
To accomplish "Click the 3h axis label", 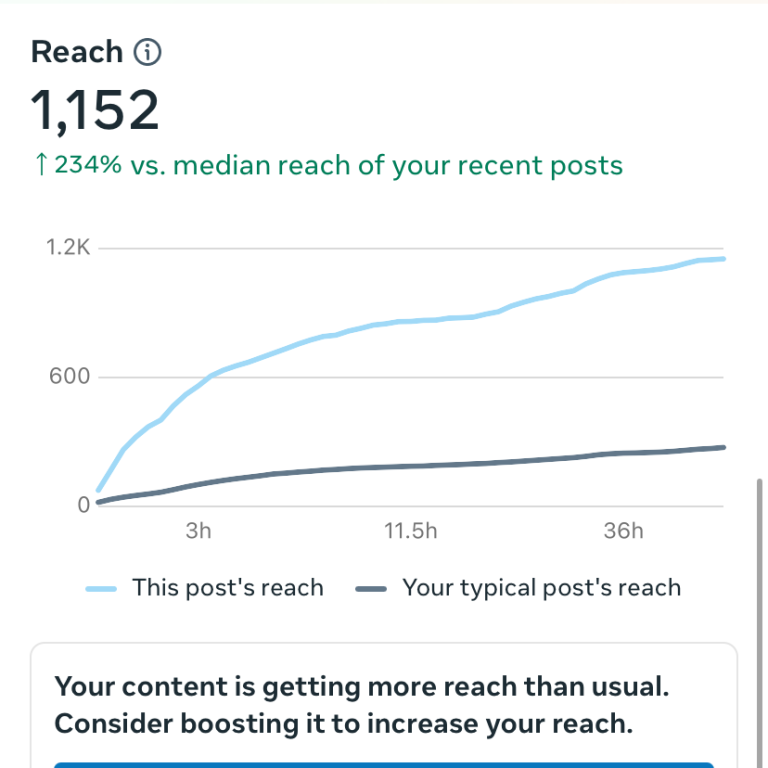I will pyautogui.click(x=198, y=531).
